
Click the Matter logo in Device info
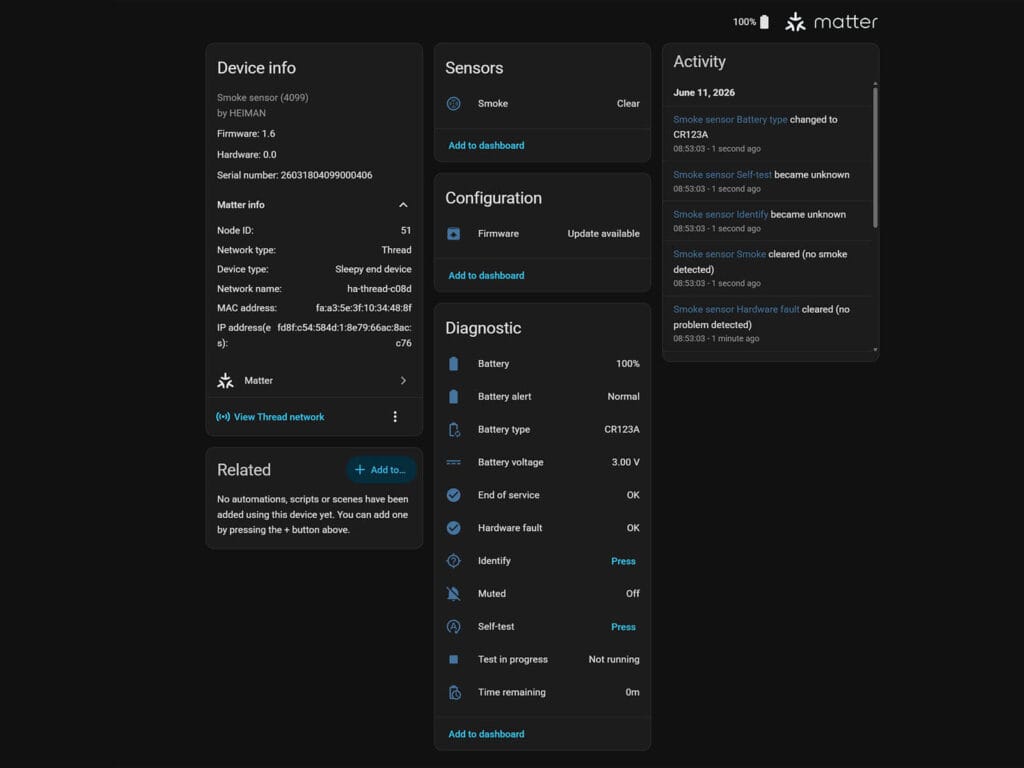tap(225, 381)
